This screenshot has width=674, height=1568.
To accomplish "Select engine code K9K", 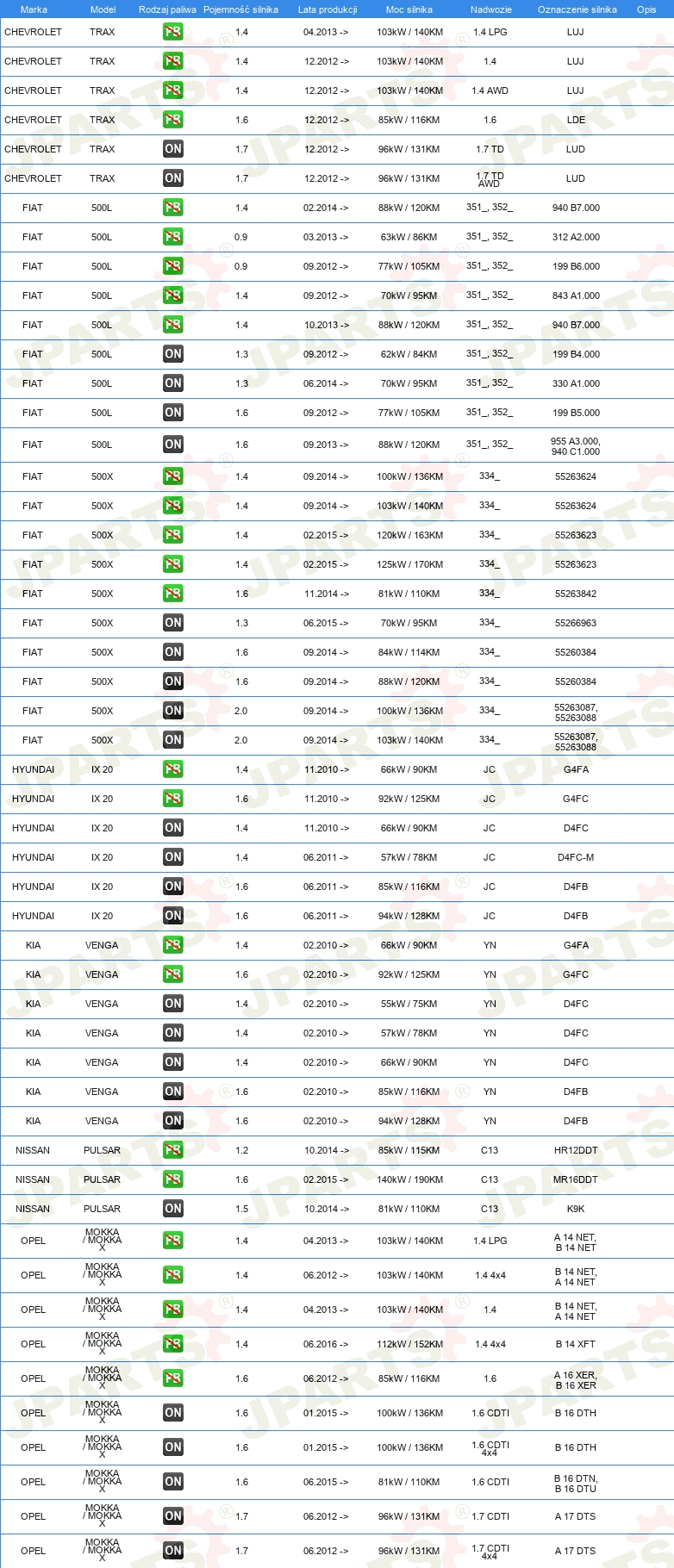I will [576, 1209].
